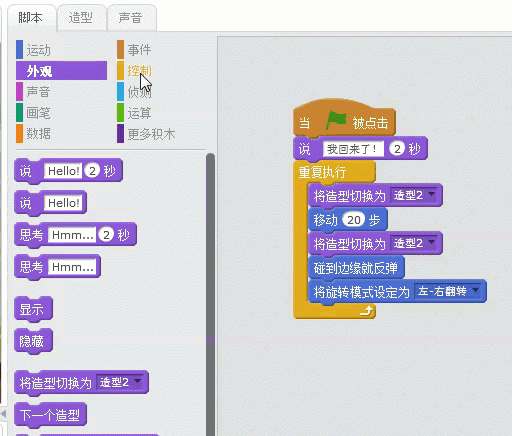The image size is (512, 436).
Task: Open 造型2 dropdown in script block below 移动
Action: 414,243
